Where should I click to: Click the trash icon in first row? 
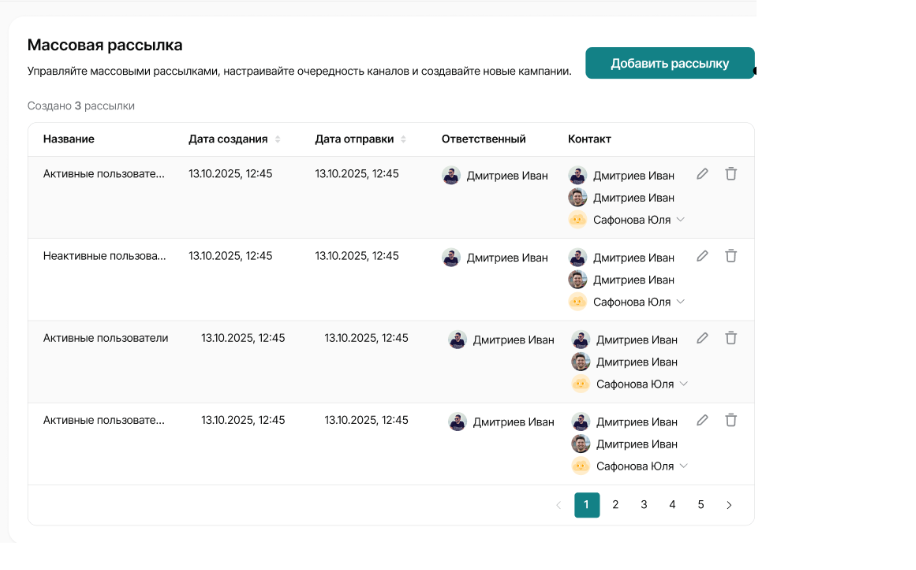point(731,174)
